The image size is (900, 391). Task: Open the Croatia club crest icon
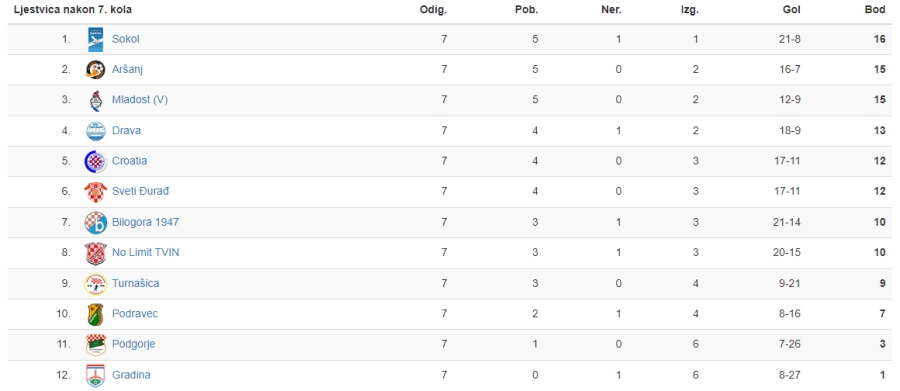(95, 161)
